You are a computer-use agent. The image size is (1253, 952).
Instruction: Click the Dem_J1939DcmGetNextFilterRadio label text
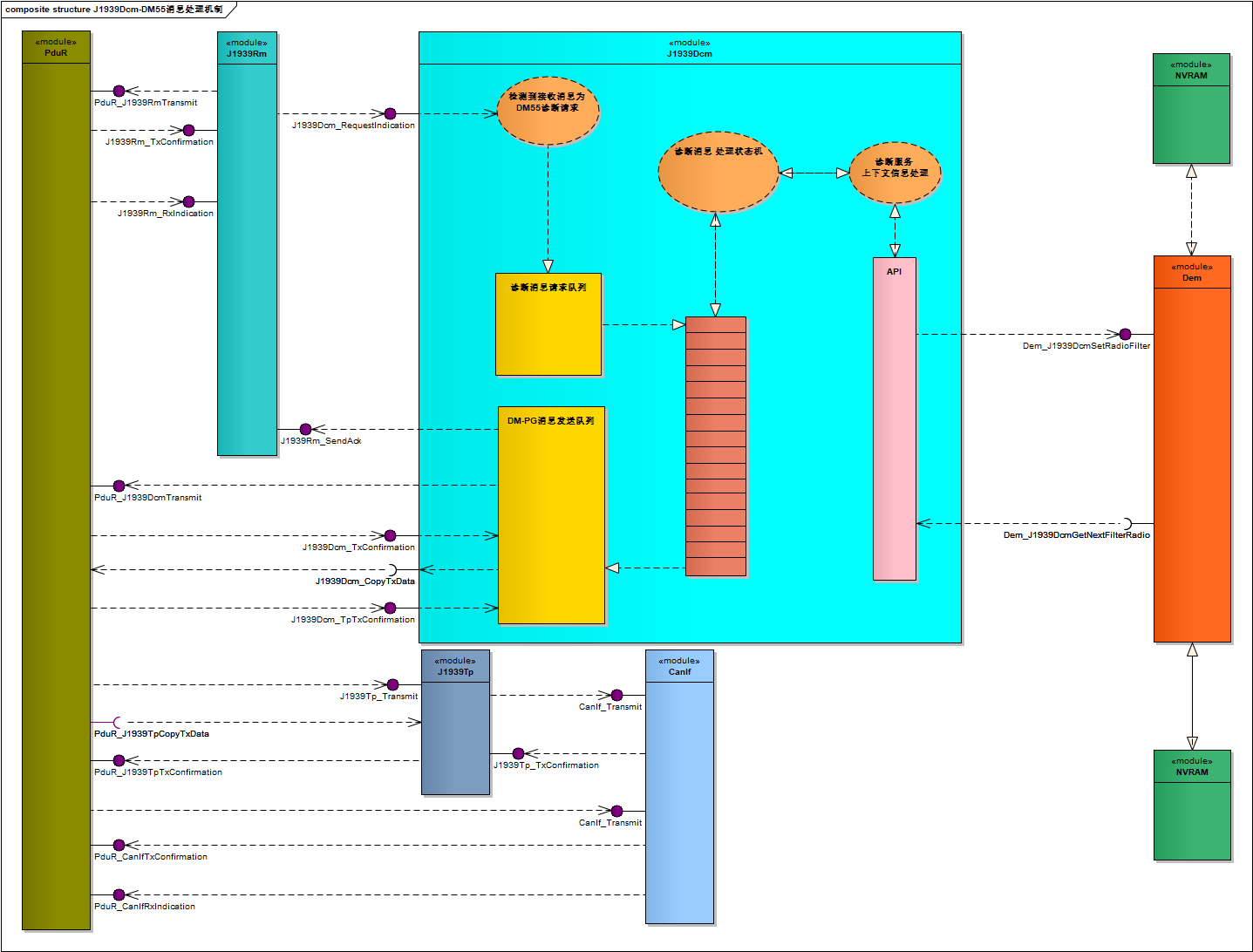click(1077, 535)
